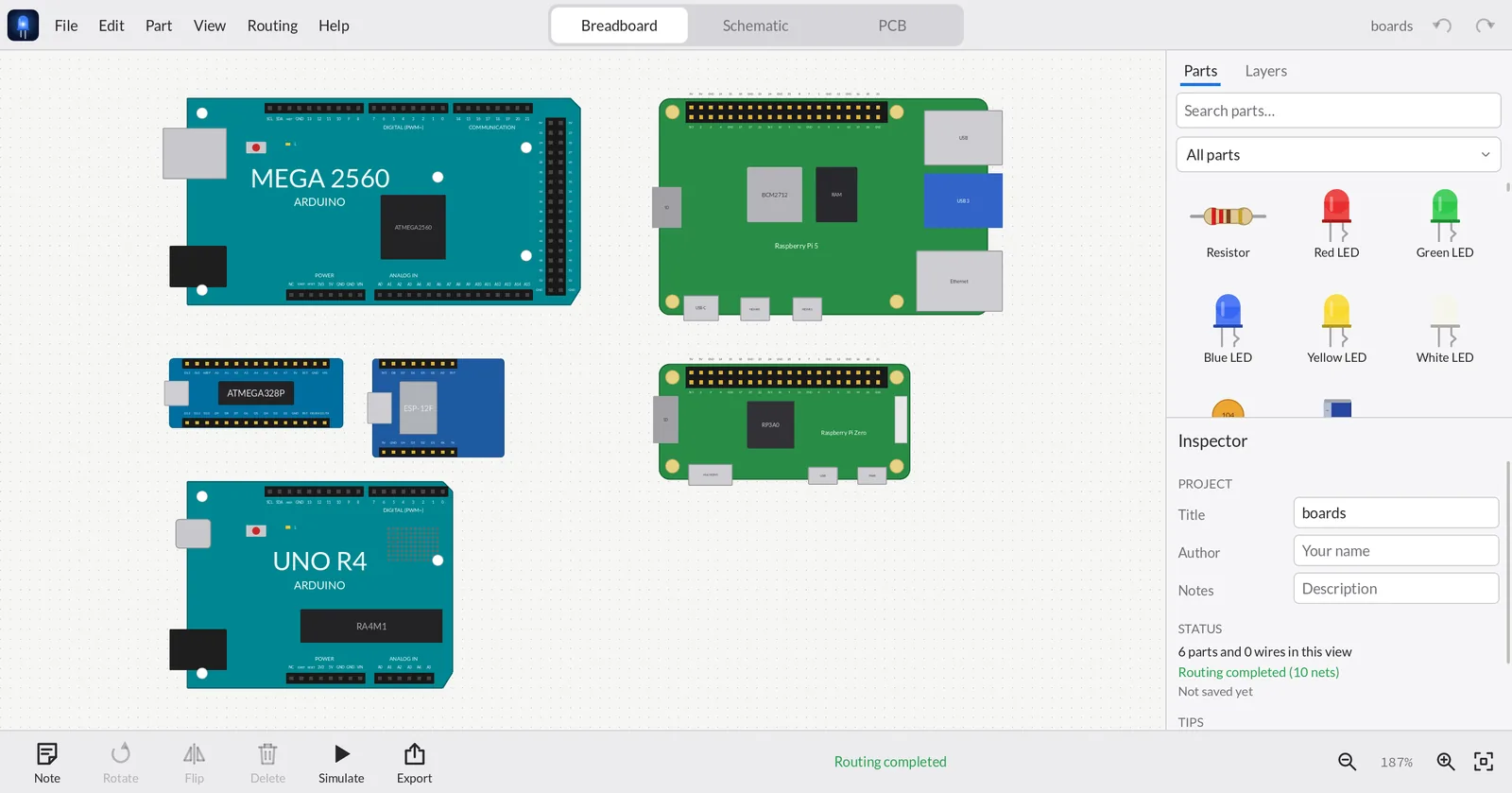Open the All parts category dropdown
The height and width of the screenshot is (793, 1512).
tap(1338, 155)
